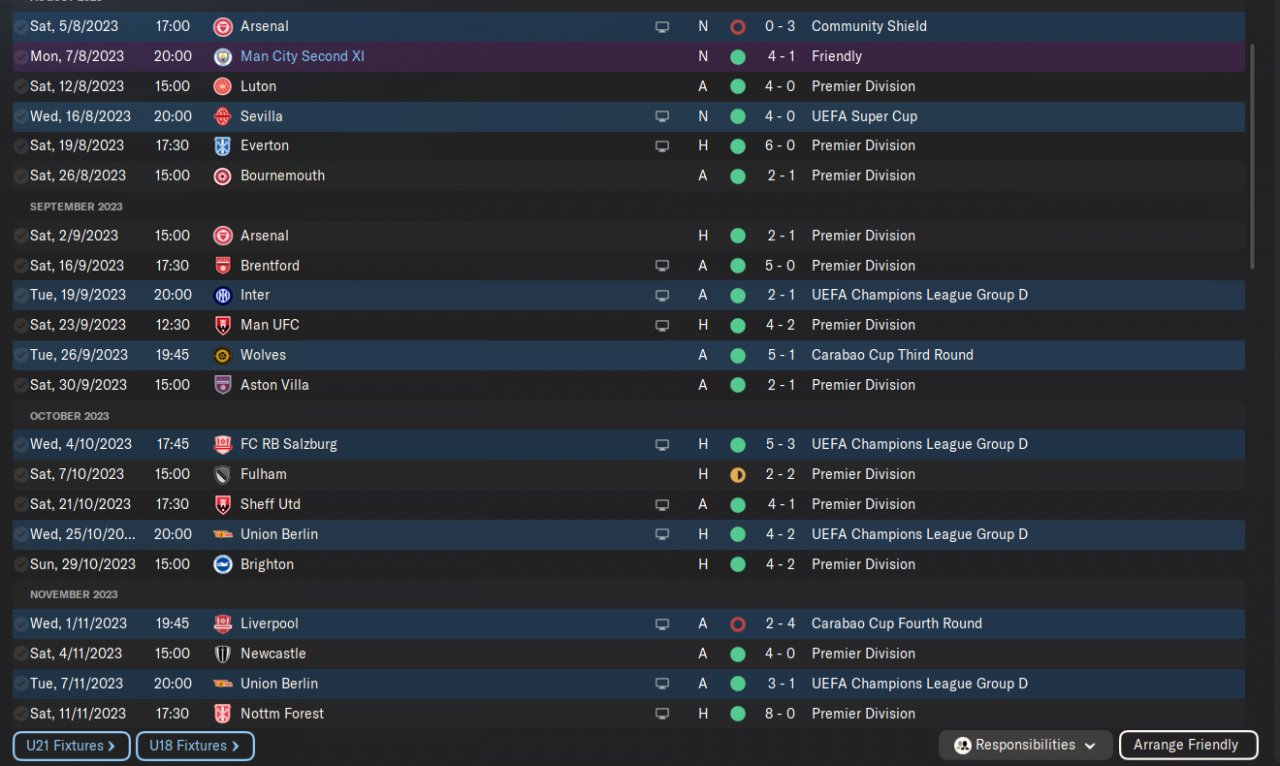Toggle the check circle beside Sat, 12/8/2023
Image resolution: width=1280 pixels, height=766 pixels.
pos(21,86)
